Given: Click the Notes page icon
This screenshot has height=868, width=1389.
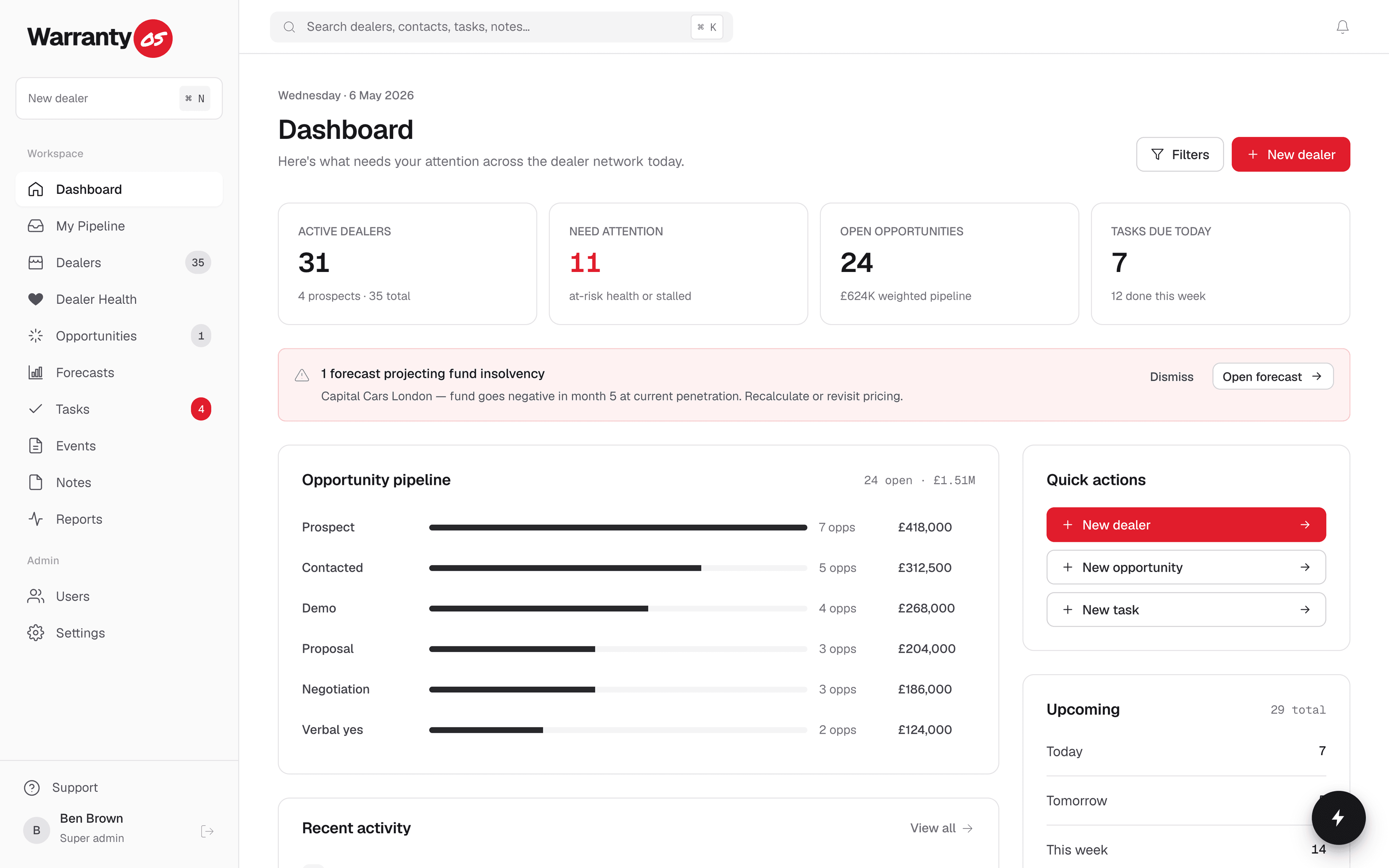Looking at the screenshot, I should pyautogui.click(x=35, y=482).
